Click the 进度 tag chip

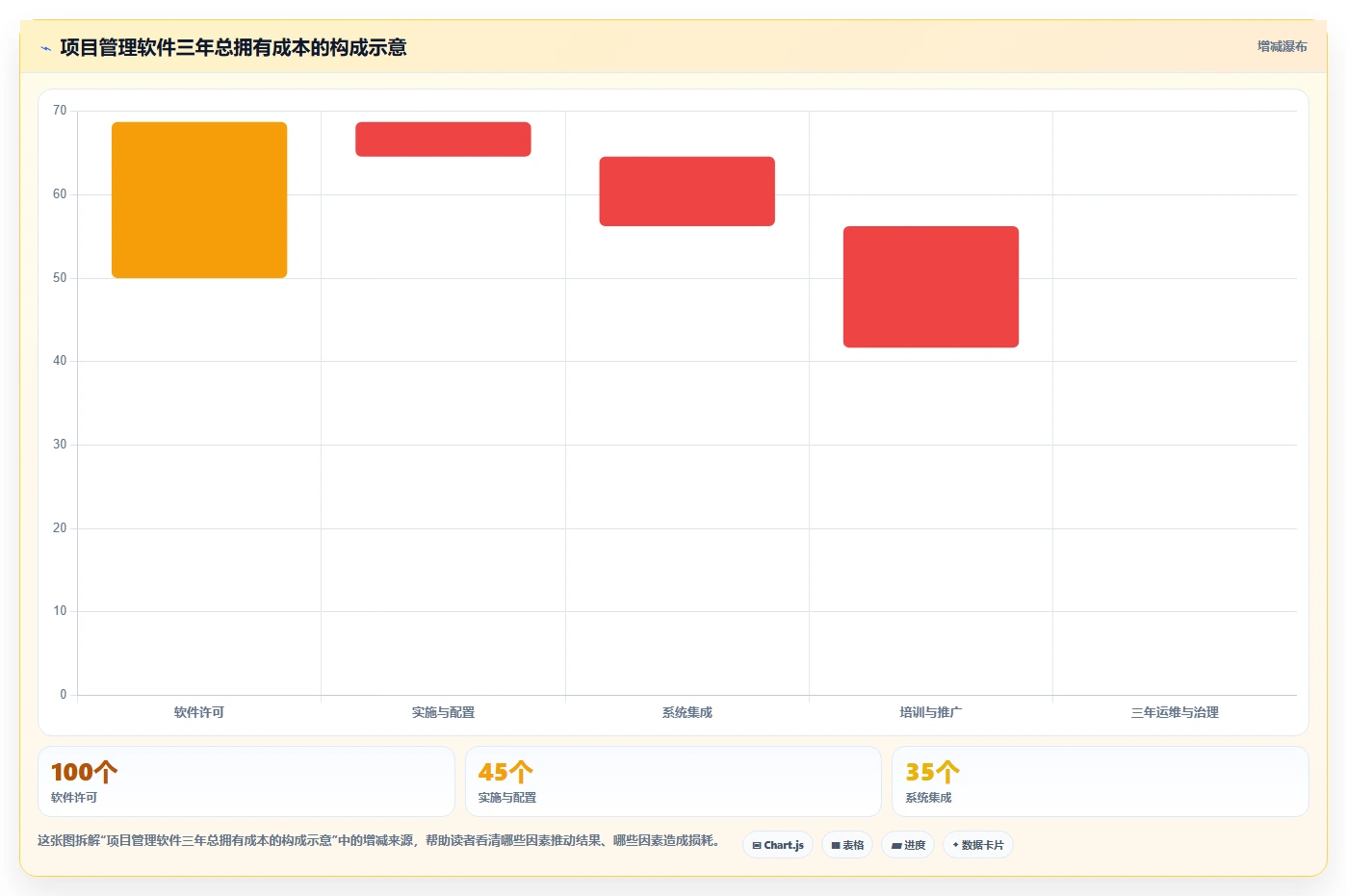908,845
